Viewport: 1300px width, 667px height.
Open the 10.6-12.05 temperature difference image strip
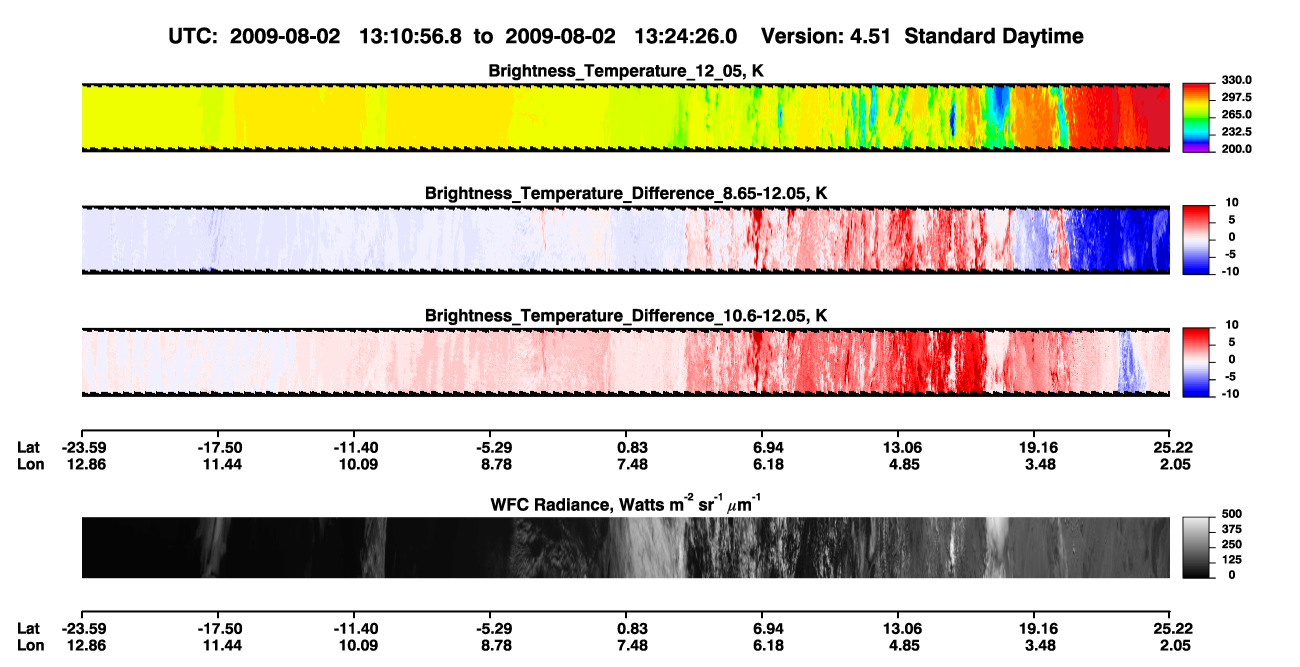click(625, 362)
